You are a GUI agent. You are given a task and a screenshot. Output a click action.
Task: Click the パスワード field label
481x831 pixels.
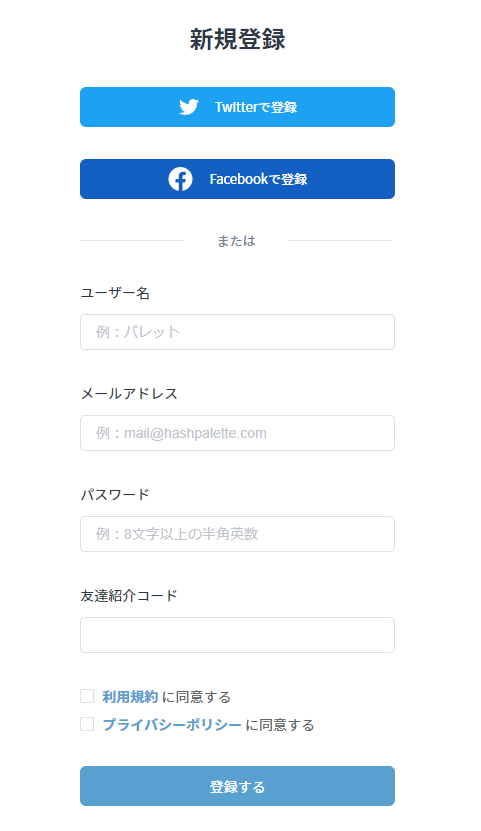pyautogui.click(x=115, y=494)
